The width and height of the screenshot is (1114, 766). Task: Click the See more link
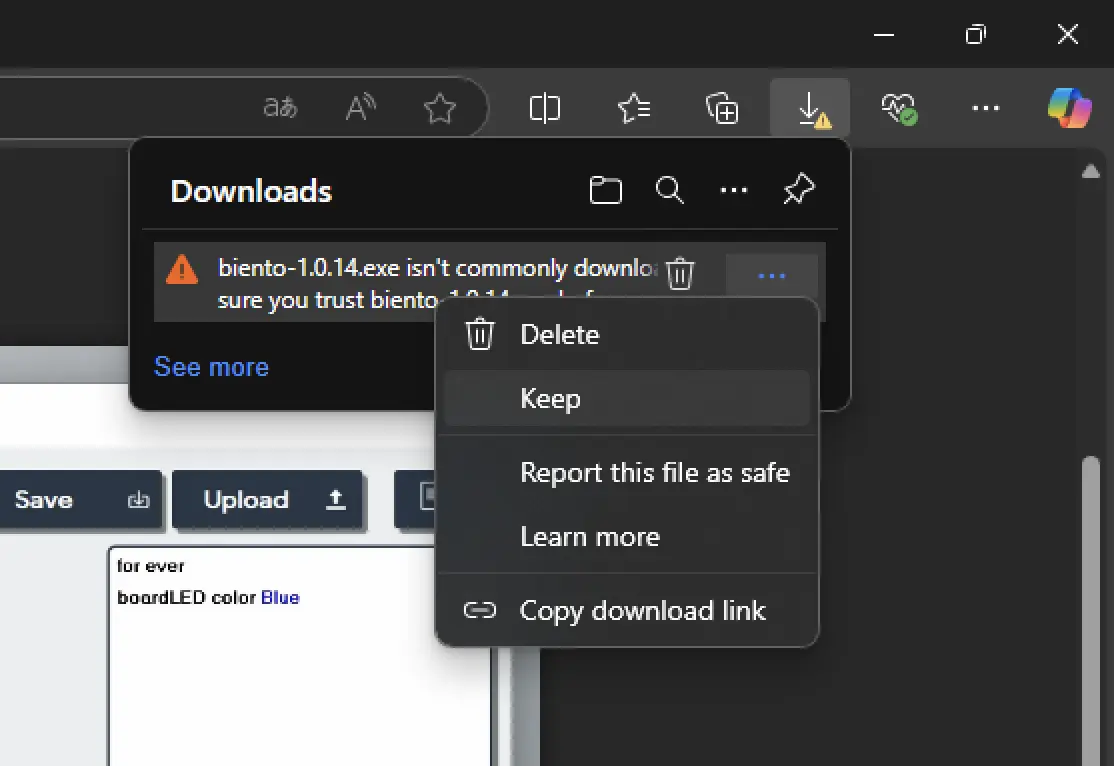pos(211,367)
